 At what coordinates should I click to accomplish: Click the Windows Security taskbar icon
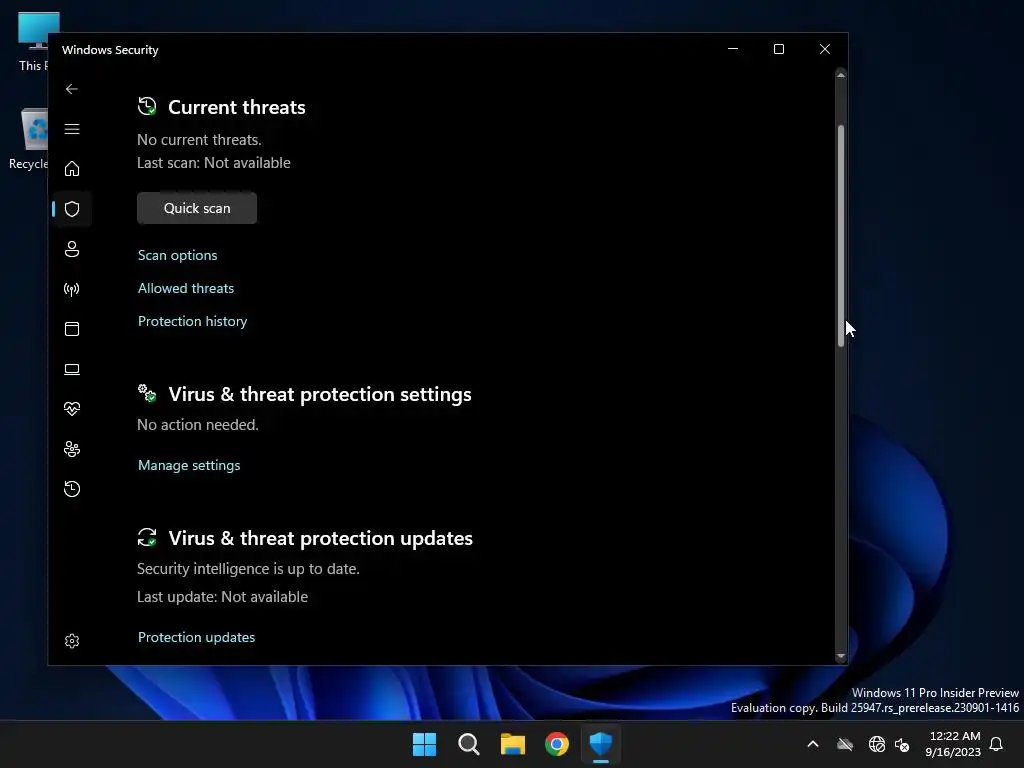coord(601,744)
